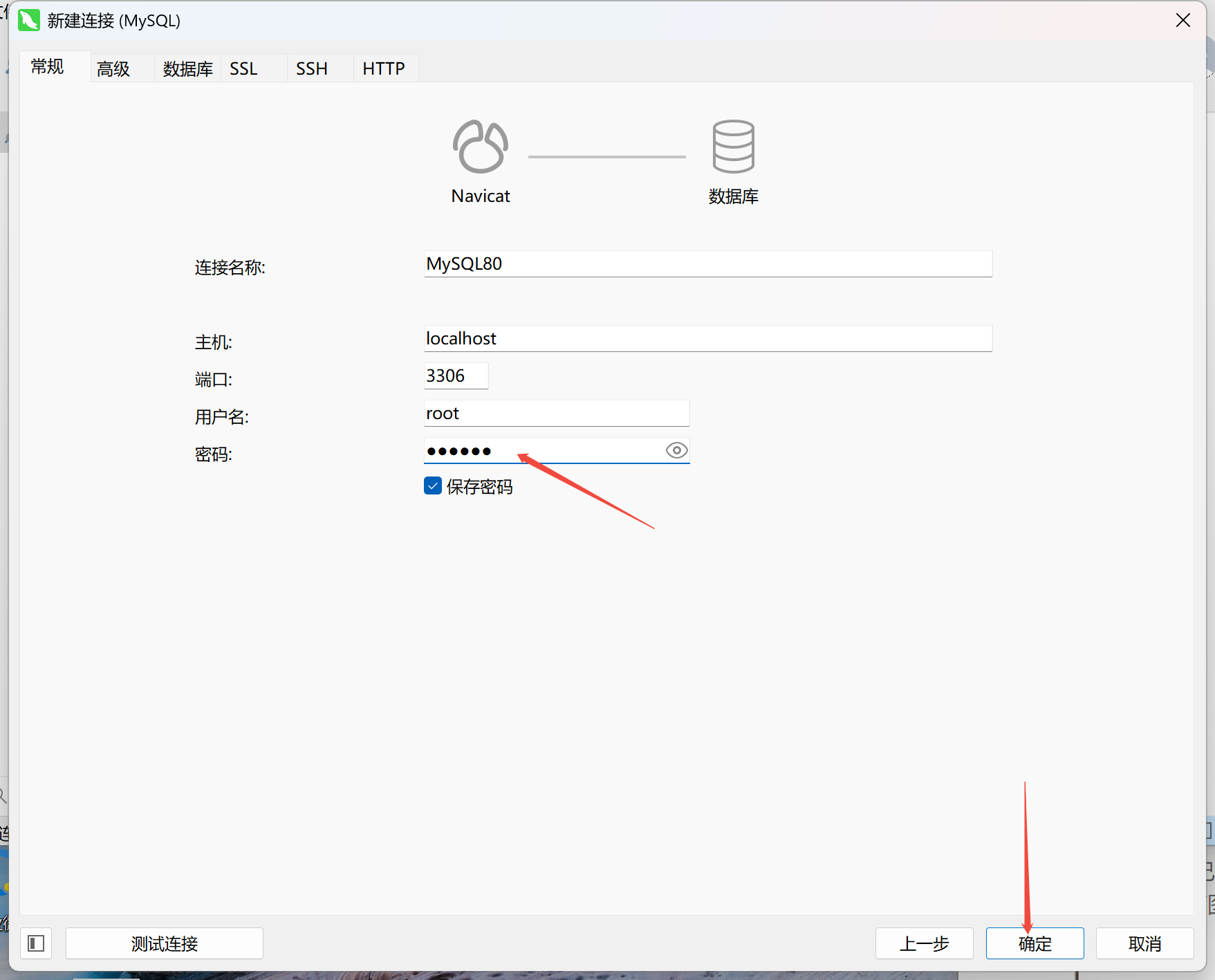
Task: Click the 主机 field with localhost
Action: click(708, 338)
